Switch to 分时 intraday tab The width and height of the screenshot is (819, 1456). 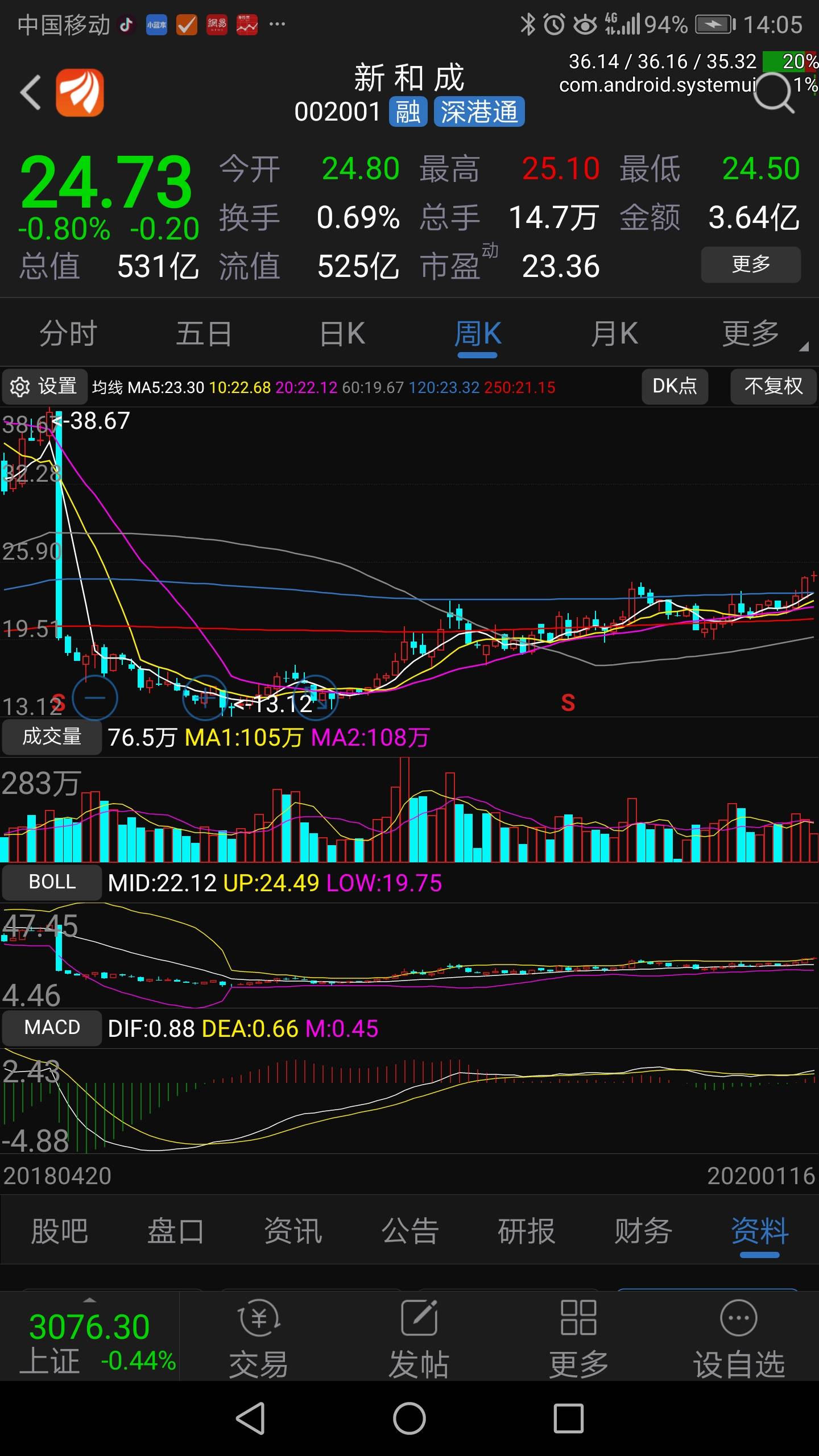coord(68,334)
